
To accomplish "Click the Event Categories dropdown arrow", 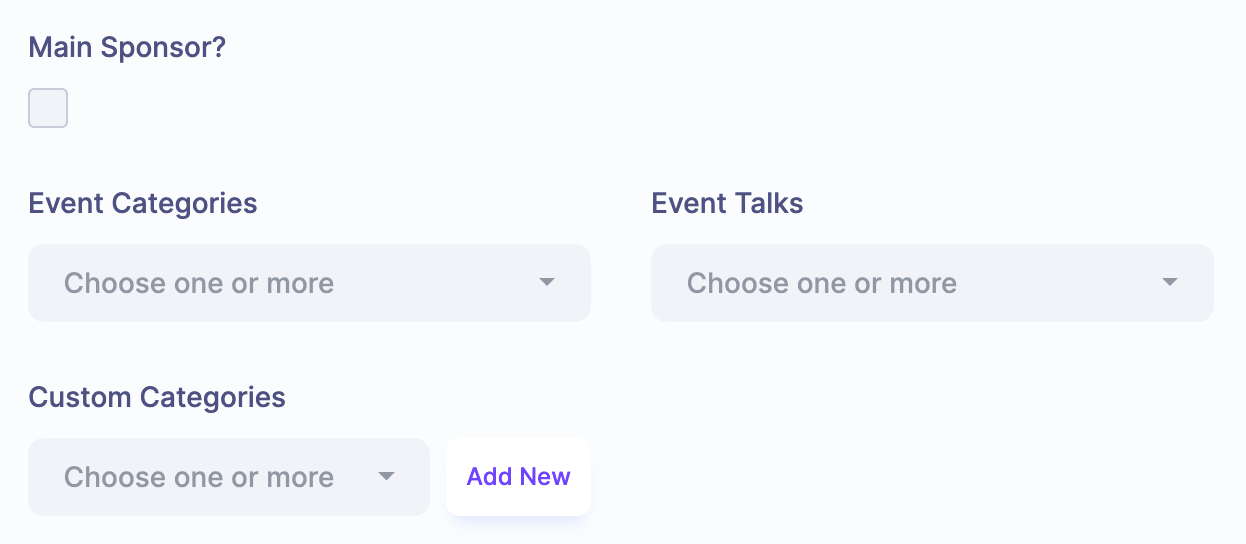I will point(547,283).
